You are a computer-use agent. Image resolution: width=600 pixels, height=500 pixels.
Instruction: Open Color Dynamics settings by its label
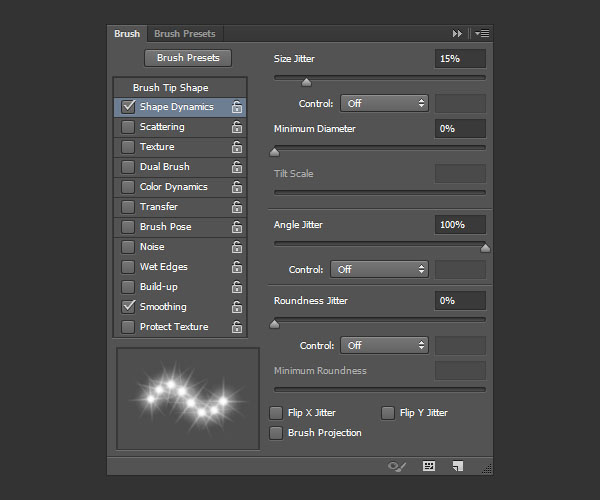click(x=174, y=187)
